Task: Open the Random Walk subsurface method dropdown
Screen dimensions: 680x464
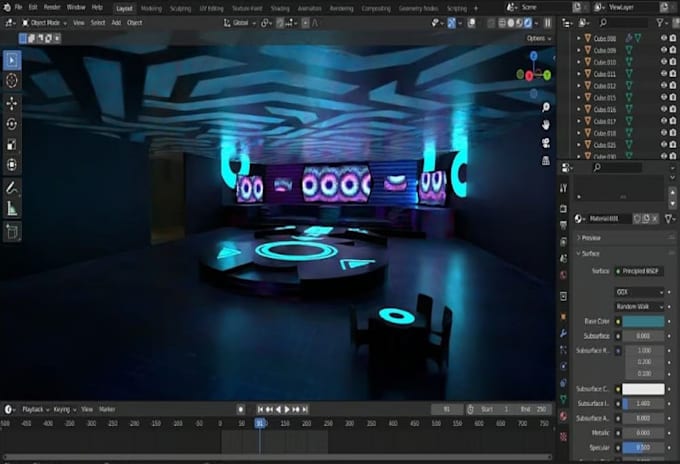Action: [641, 306]
